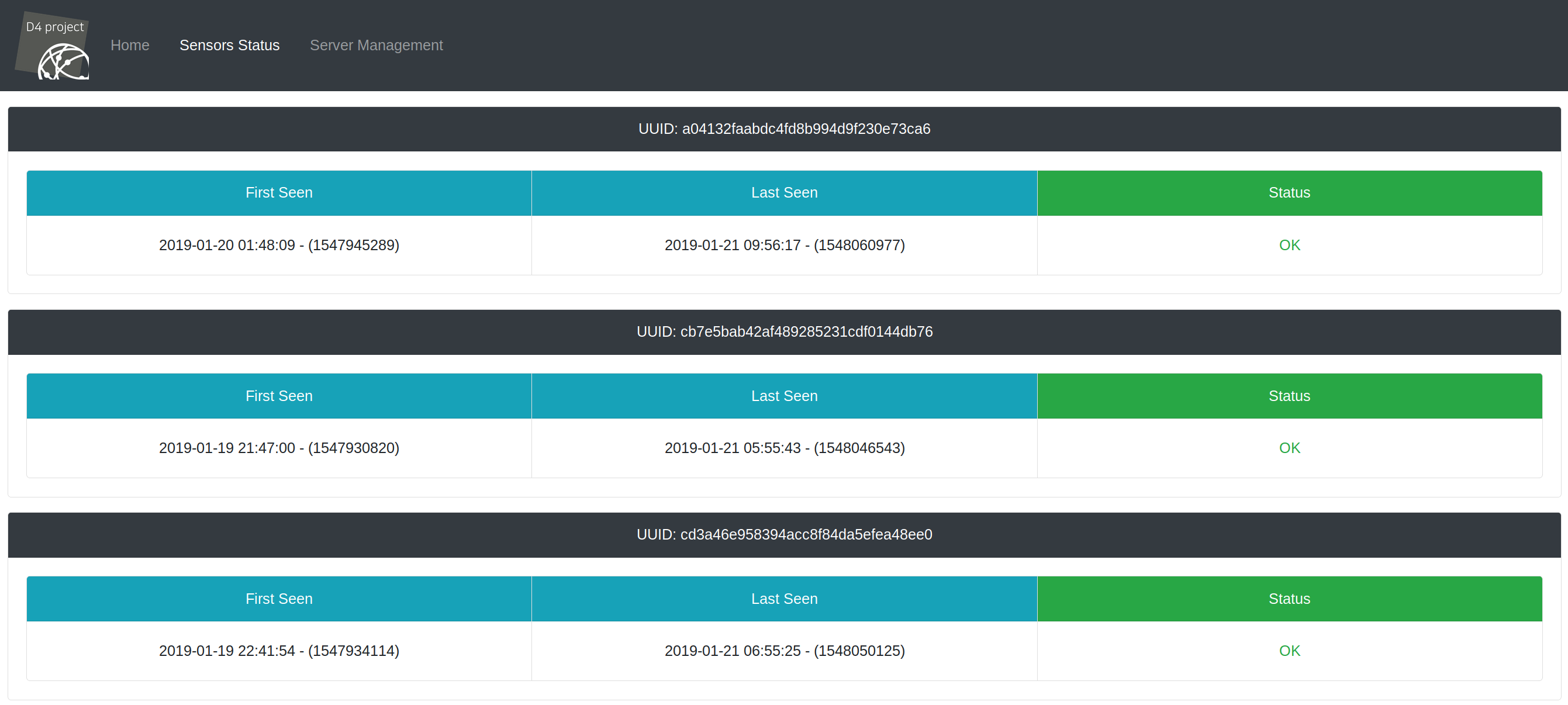Image resolution: width=1568 pixels, height=705 pixels.
Task: Click last seen value 2019-01-21 05:55:43
Action: [784, 448]
